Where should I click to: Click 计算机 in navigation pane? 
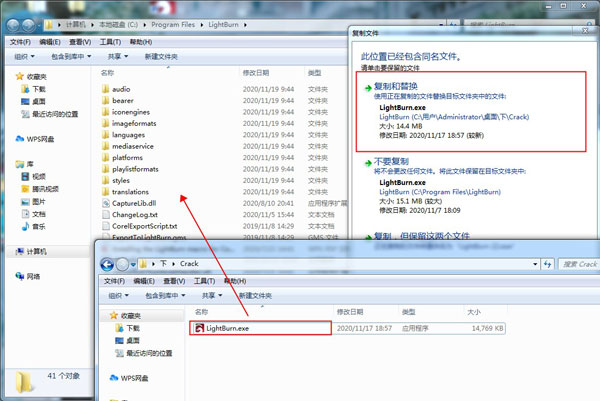click(36, 251)
